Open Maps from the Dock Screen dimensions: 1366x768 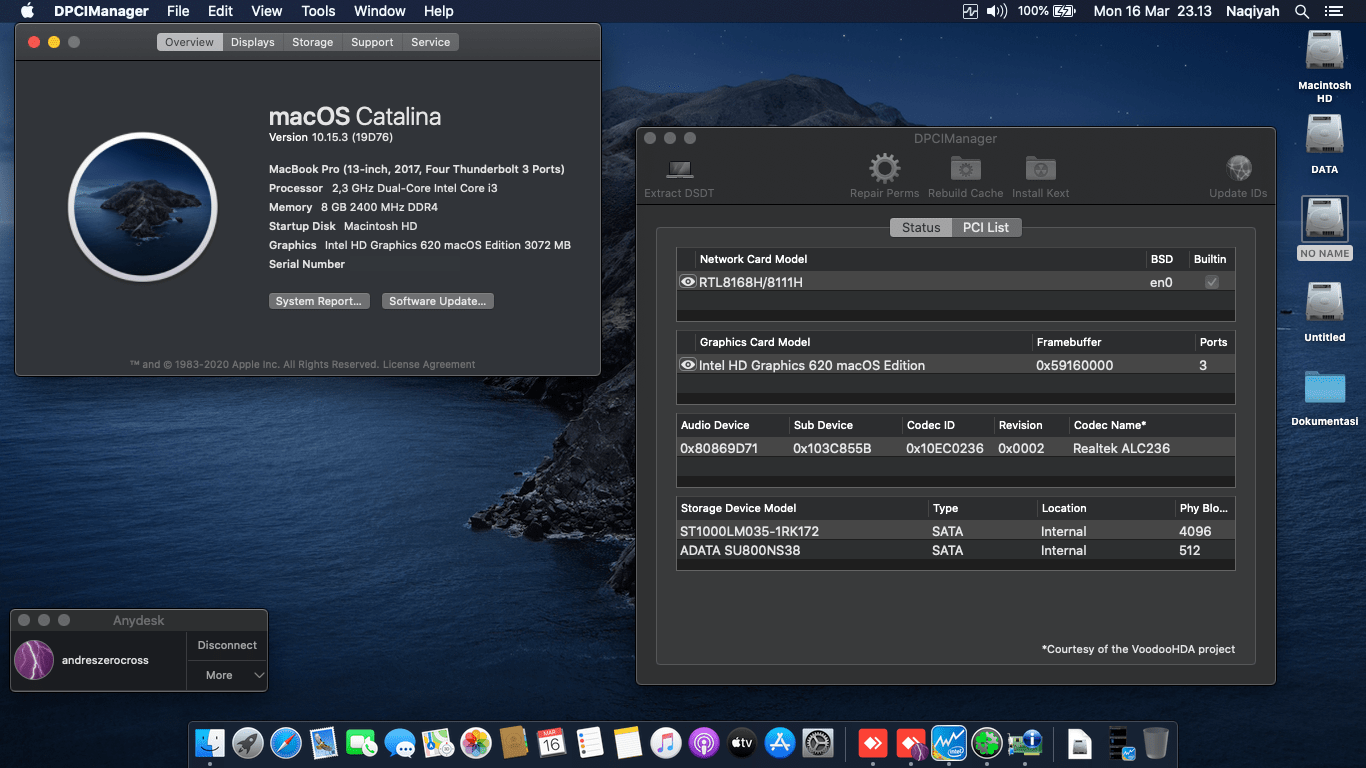pos(438,742)
